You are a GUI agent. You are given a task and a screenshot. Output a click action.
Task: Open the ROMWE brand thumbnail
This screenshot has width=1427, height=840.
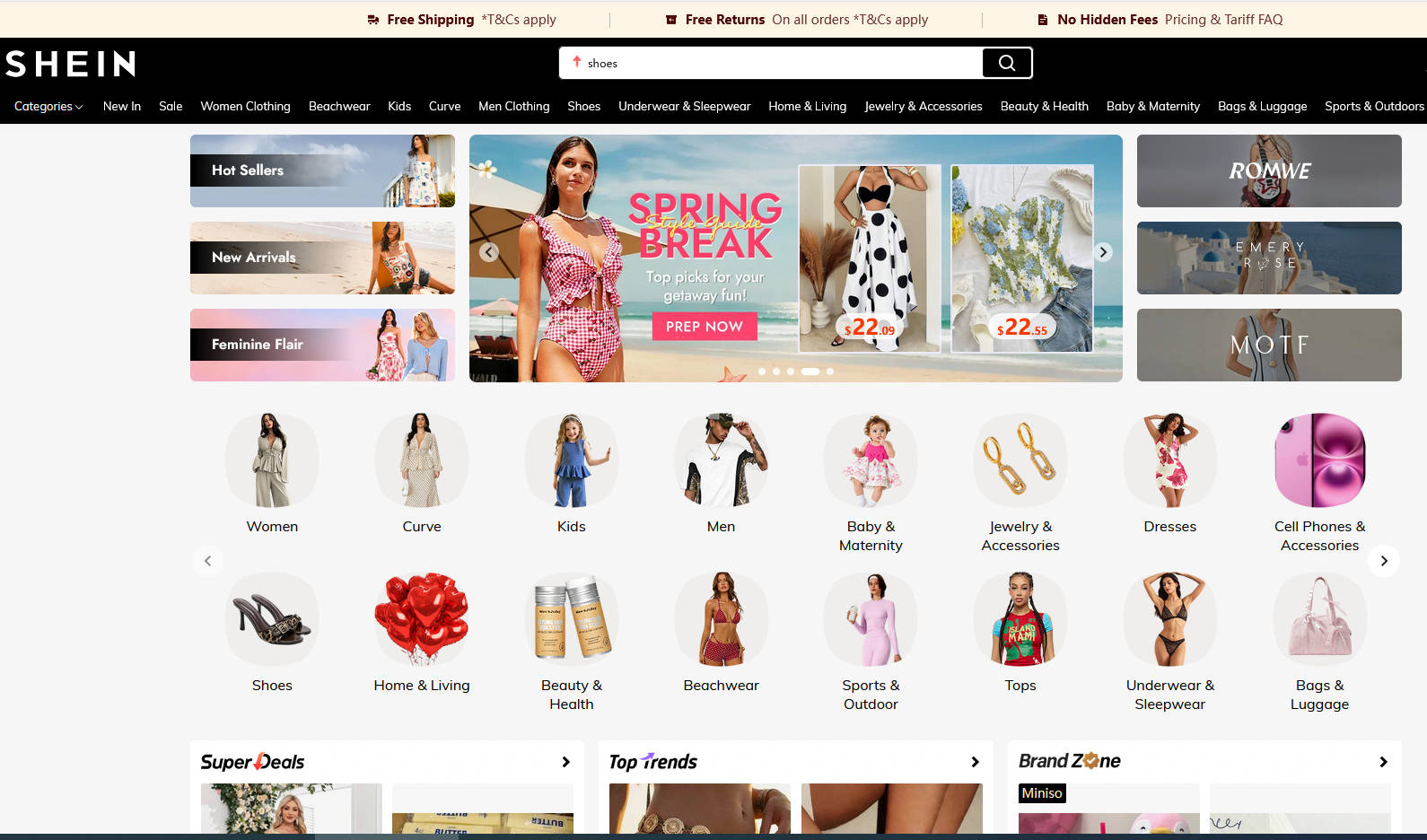(1268, 171)
